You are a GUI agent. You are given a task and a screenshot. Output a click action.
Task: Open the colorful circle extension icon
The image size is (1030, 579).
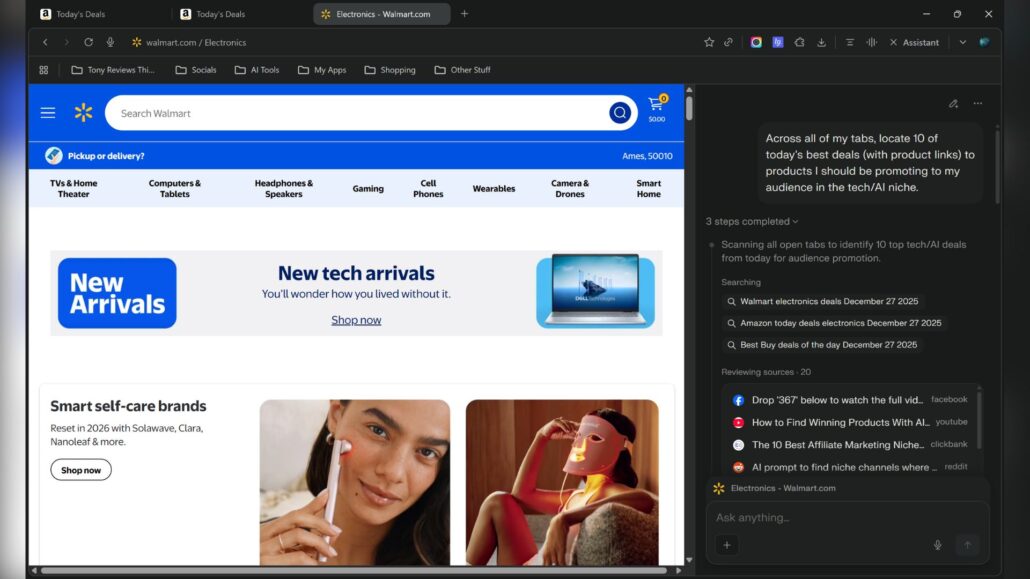(x=756, y=42)
